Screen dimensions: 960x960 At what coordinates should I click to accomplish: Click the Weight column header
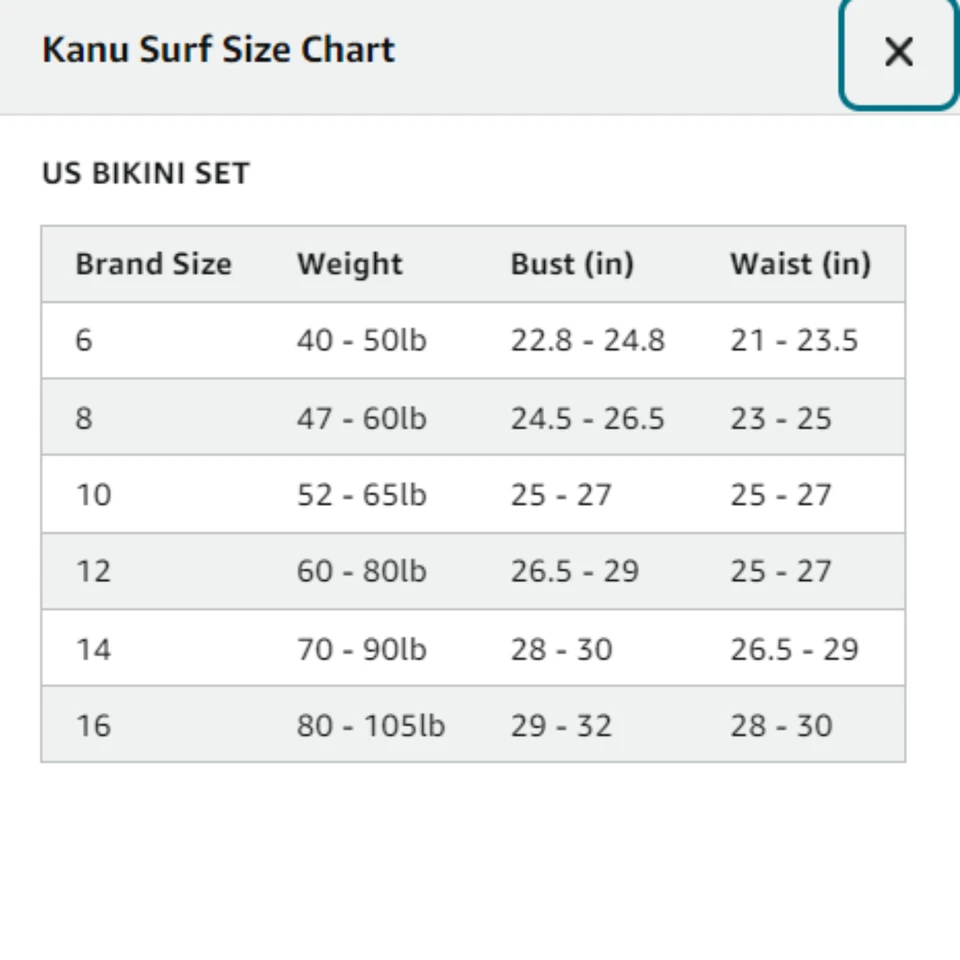pyautogui.click(x=349, y=264)
